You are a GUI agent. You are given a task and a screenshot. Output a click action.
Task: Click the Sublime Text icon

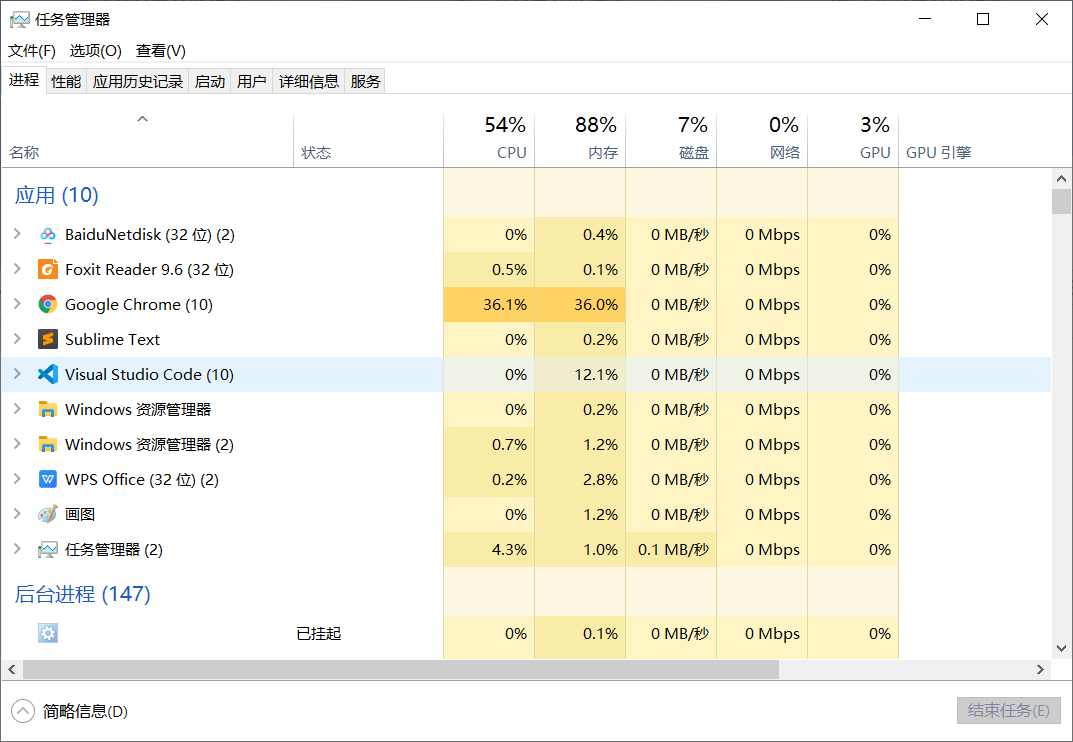tap(47, 340)
